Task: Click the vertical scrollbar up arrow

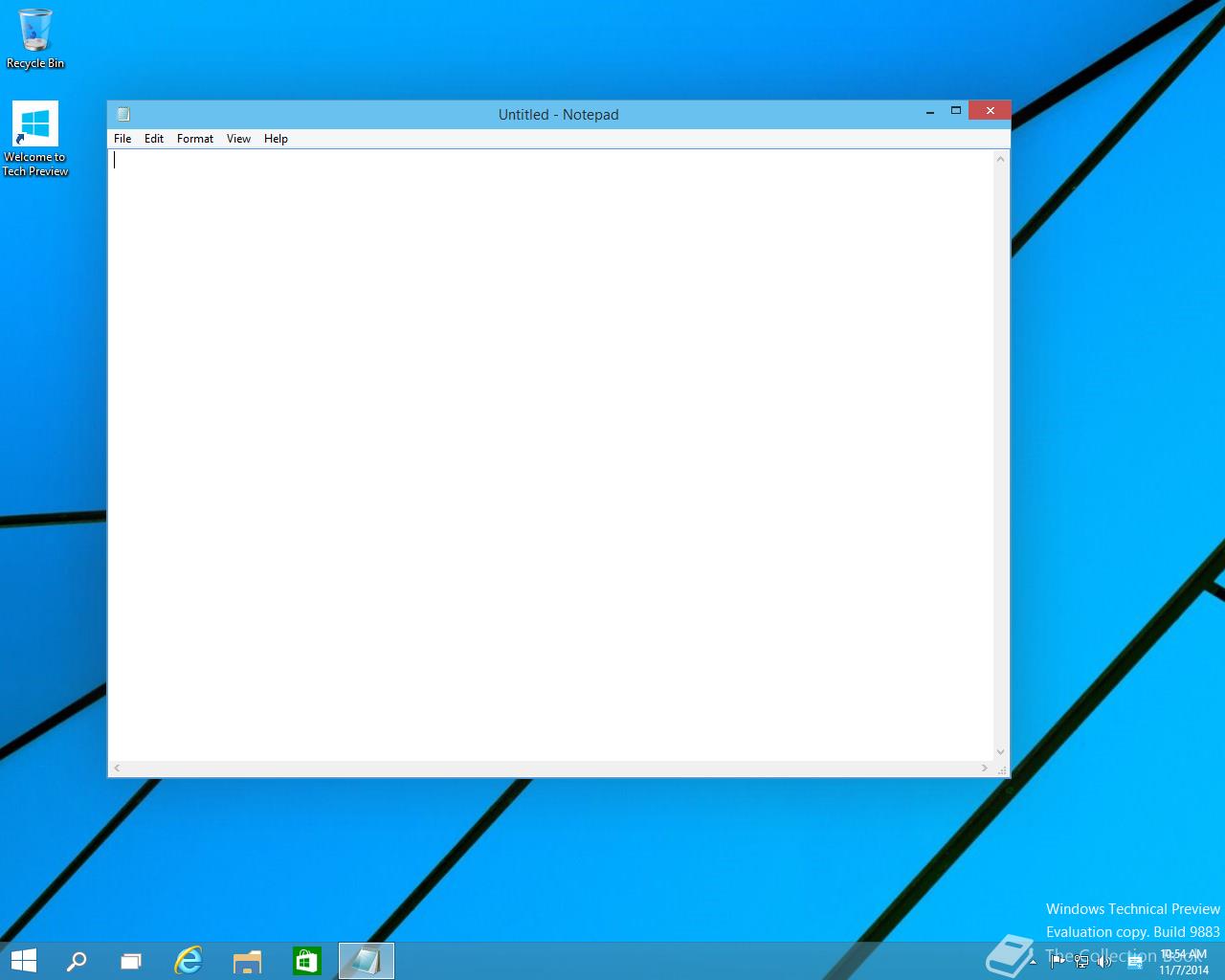Action: tap(1001, 159)
